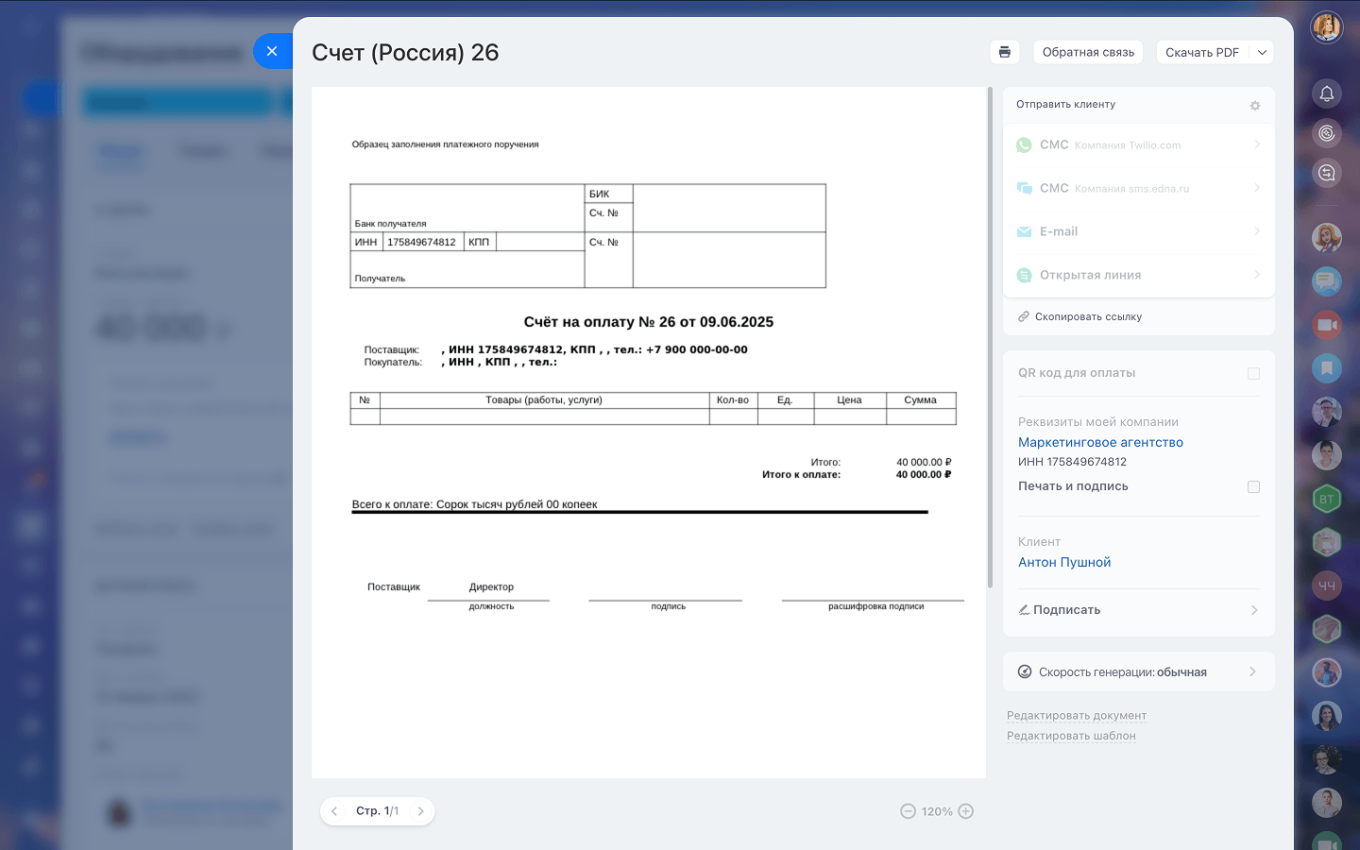Click the printer icon to print invoice
The height and width of the screenshot is (850, 1360).
click(x=1004, y=52)
